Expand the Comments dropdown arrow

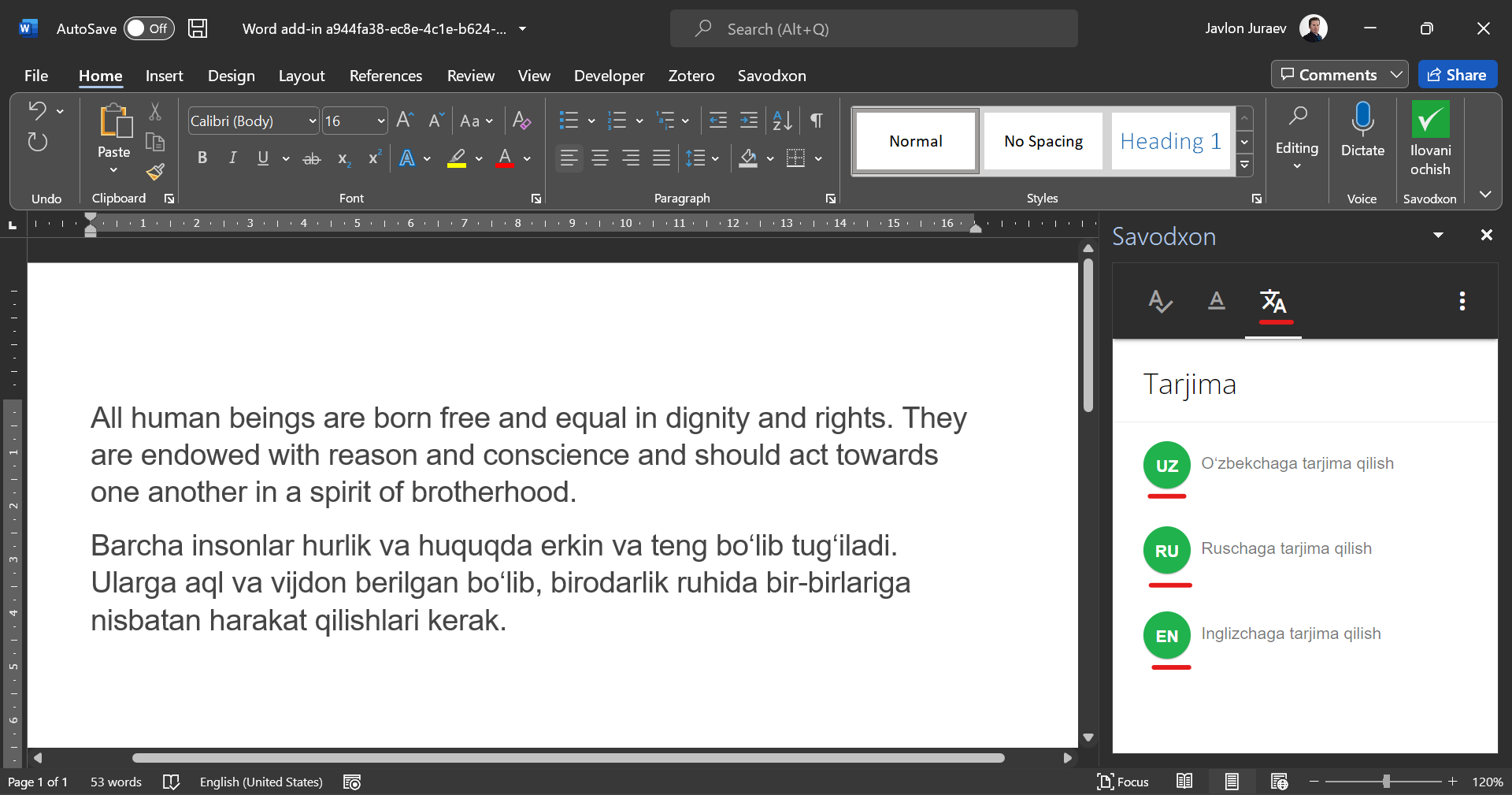click(1396, 75)
